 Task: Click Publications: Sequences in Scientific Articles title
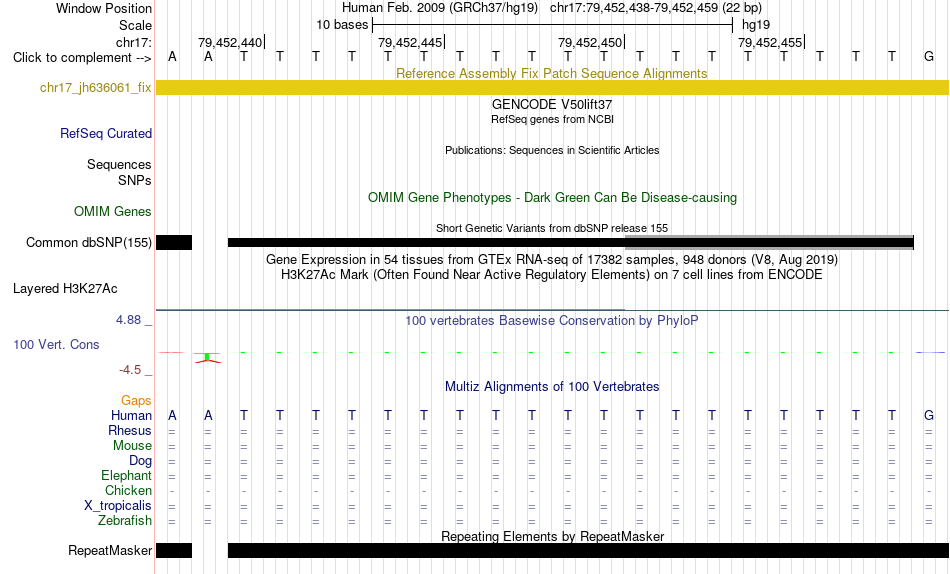(552, 150)
